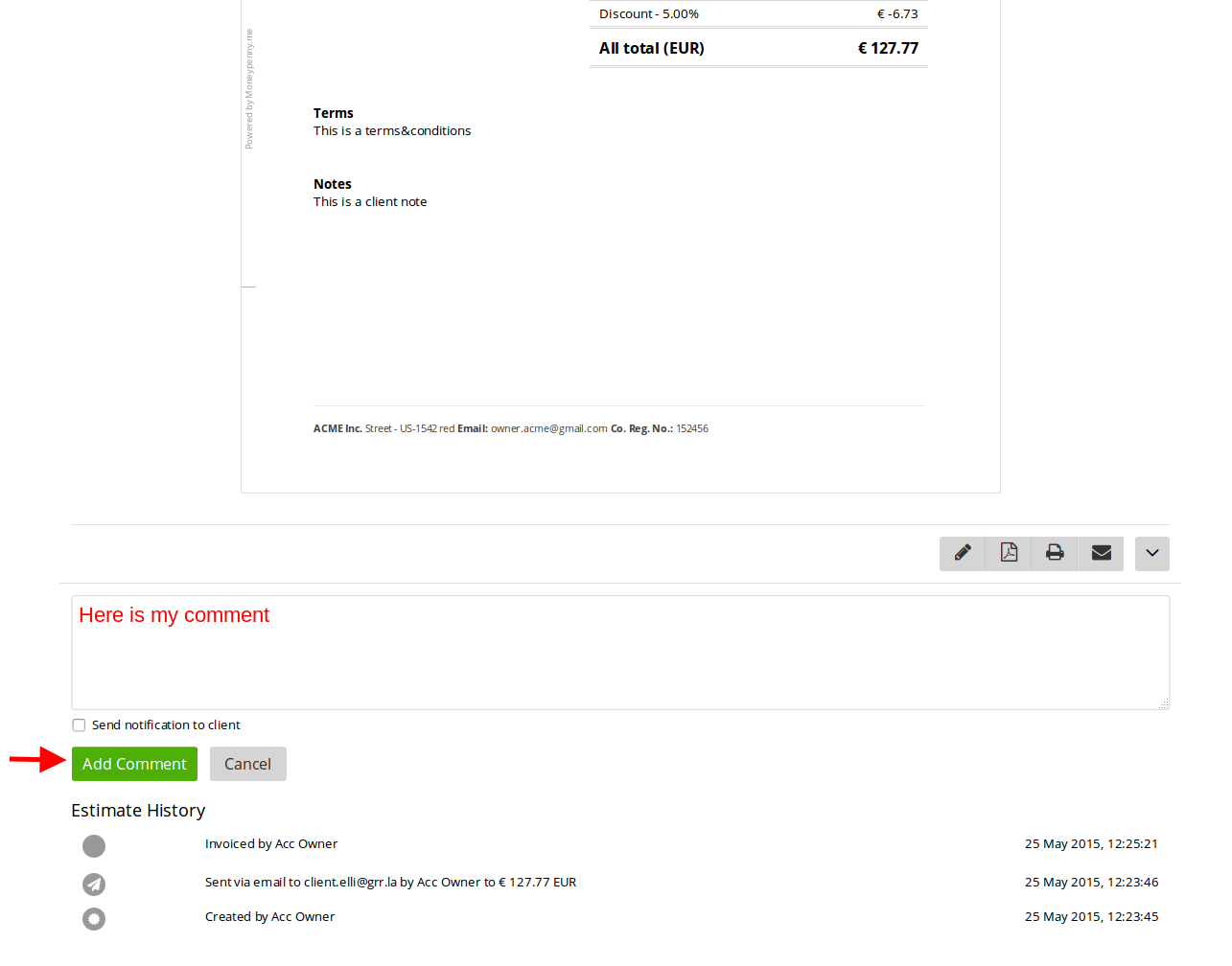Click the Terms heading
The image size is (1232, 966).
pyautogui.click(x=334, y=113)
